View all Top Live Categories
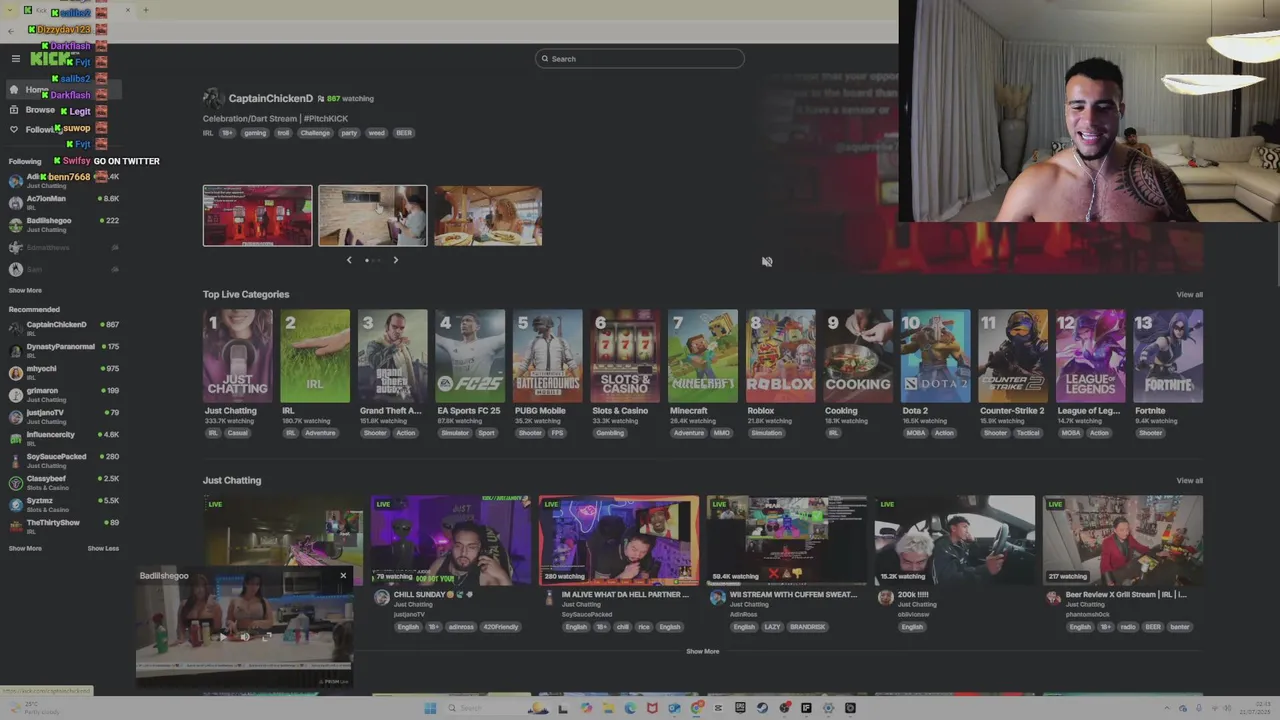The height and width of the screenshot is (720, 1280). [1189, 294]
